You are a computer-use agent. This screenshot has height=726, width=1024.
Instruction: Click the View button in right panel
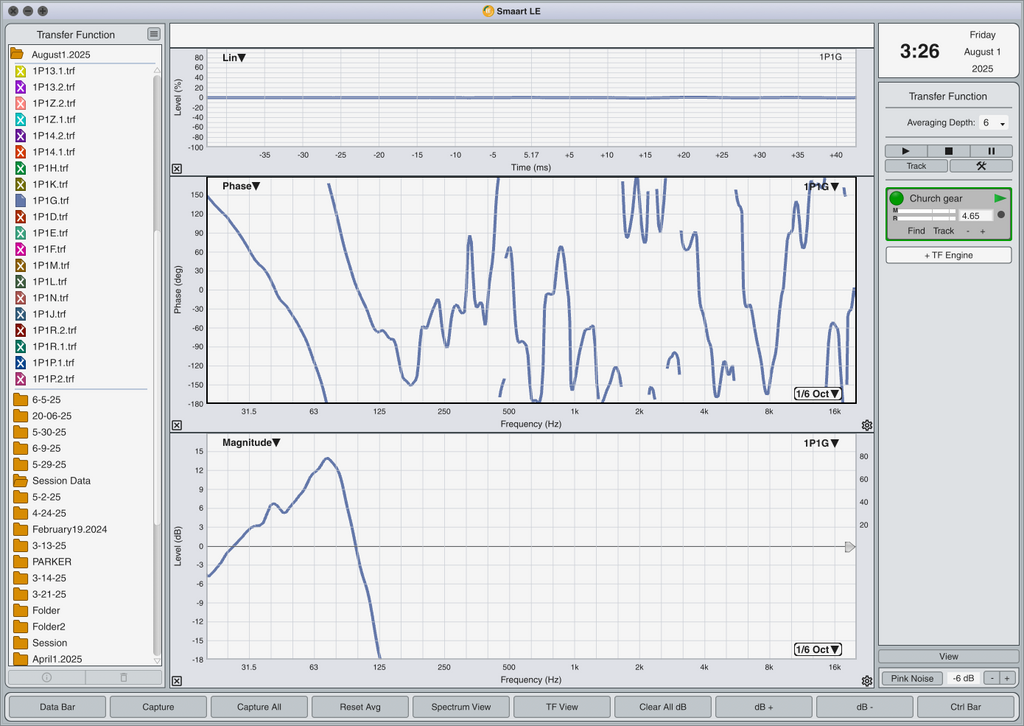(x=948, y=657)
